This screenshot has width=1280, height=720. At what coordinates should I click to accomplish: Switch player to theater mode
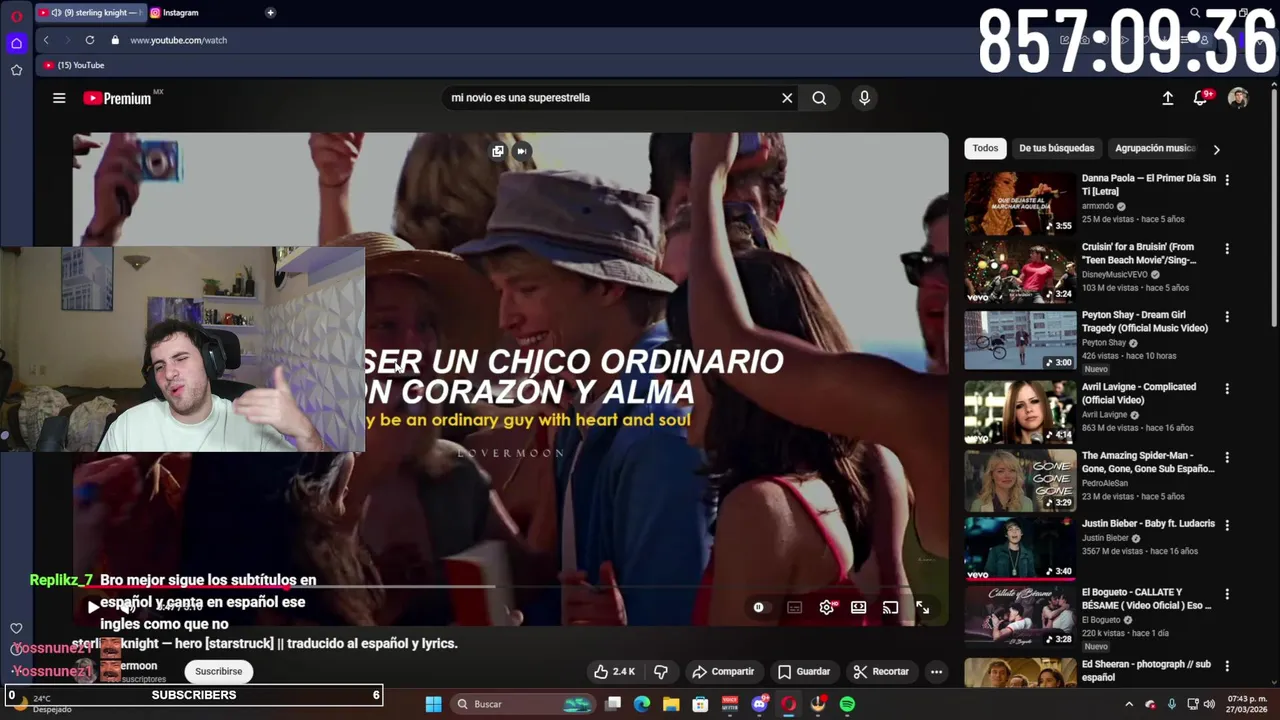[858, 607]
